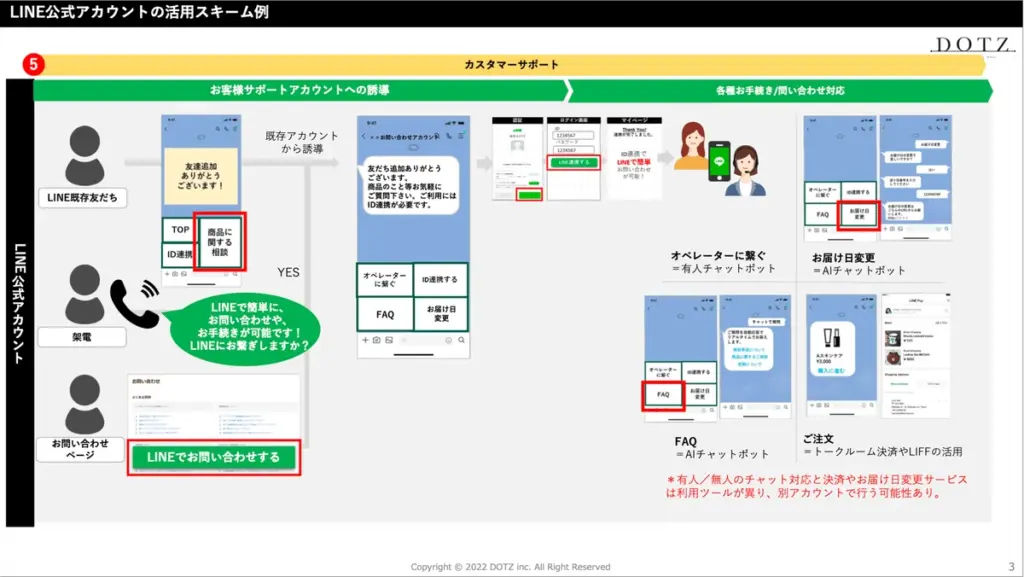Click the bear product thumbnail in LINE Pay
1024x577 pixels.
point(892,357)
